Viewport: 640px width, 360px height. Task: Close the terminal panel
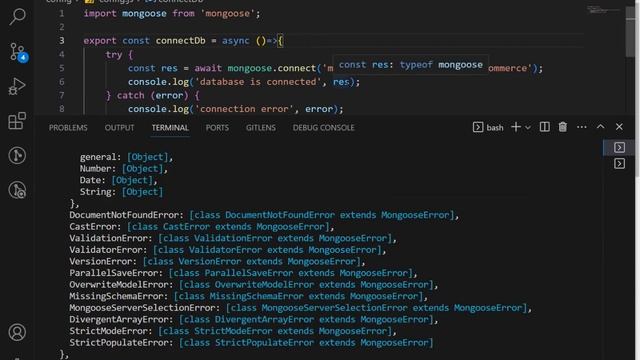pyautogui.click(x=619, y=127)
